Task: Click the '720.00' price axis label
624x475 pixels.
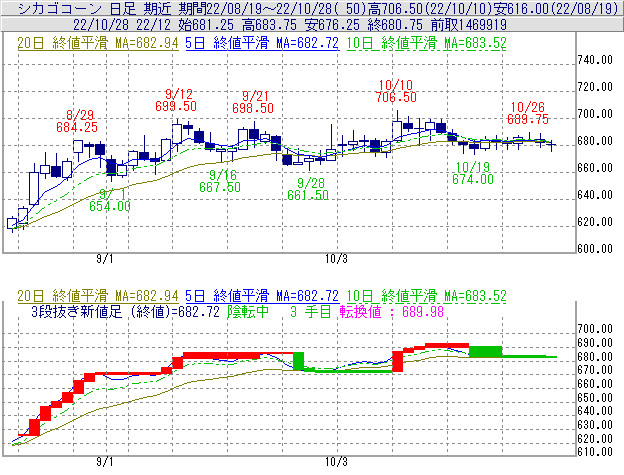Action: click(x=595, y=87)
